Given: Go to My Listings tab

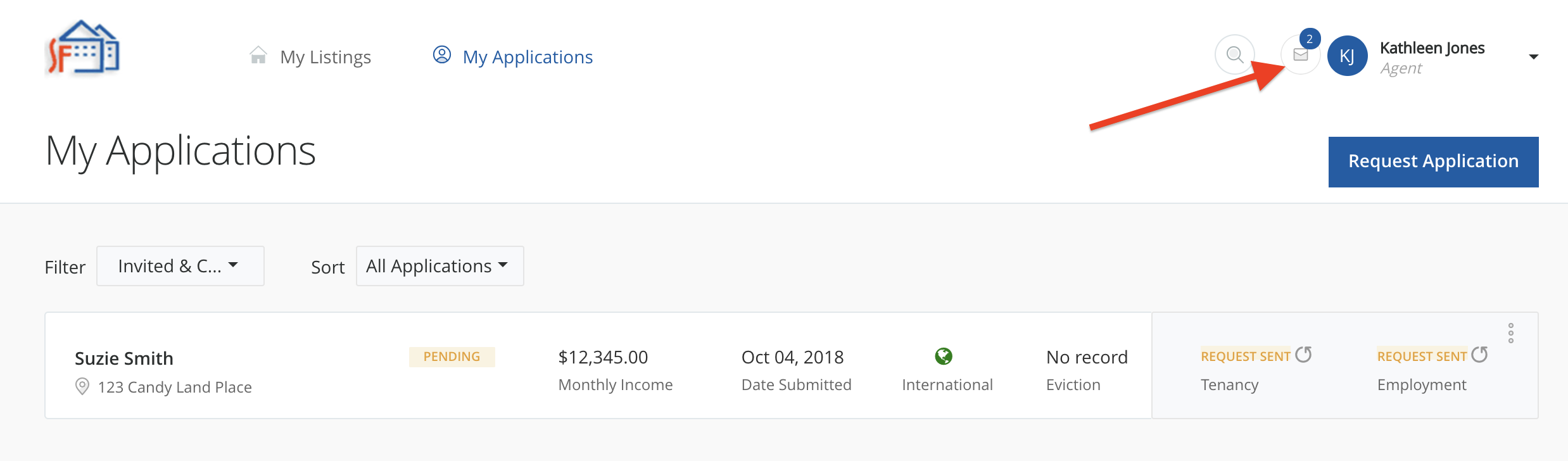Looking at the screenshot, I should pos(325,57).
